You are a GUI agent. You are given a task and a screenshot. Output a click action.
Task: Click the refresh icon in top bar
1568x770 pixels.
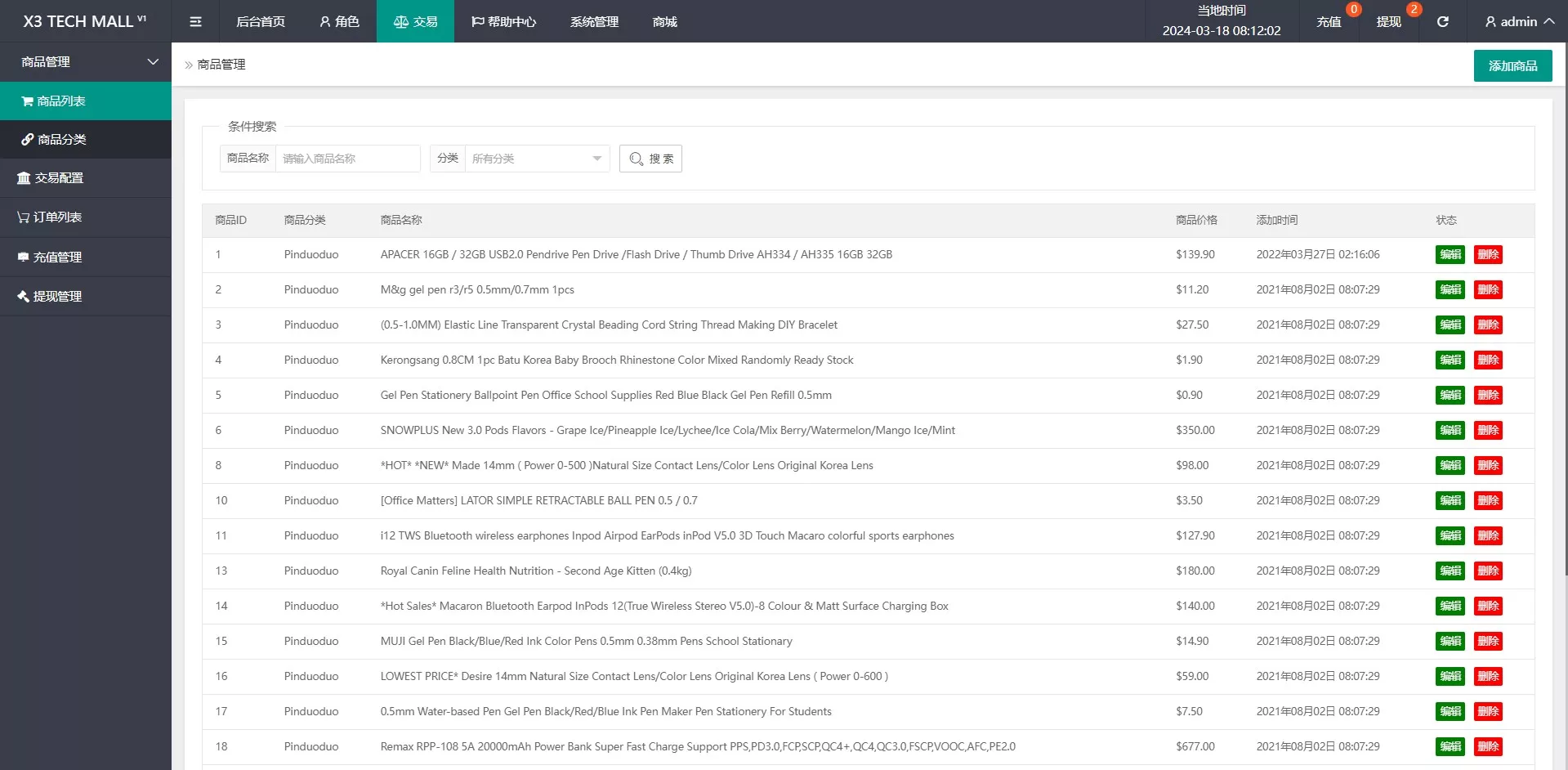pyautogui.click(x=1443, y=22)
